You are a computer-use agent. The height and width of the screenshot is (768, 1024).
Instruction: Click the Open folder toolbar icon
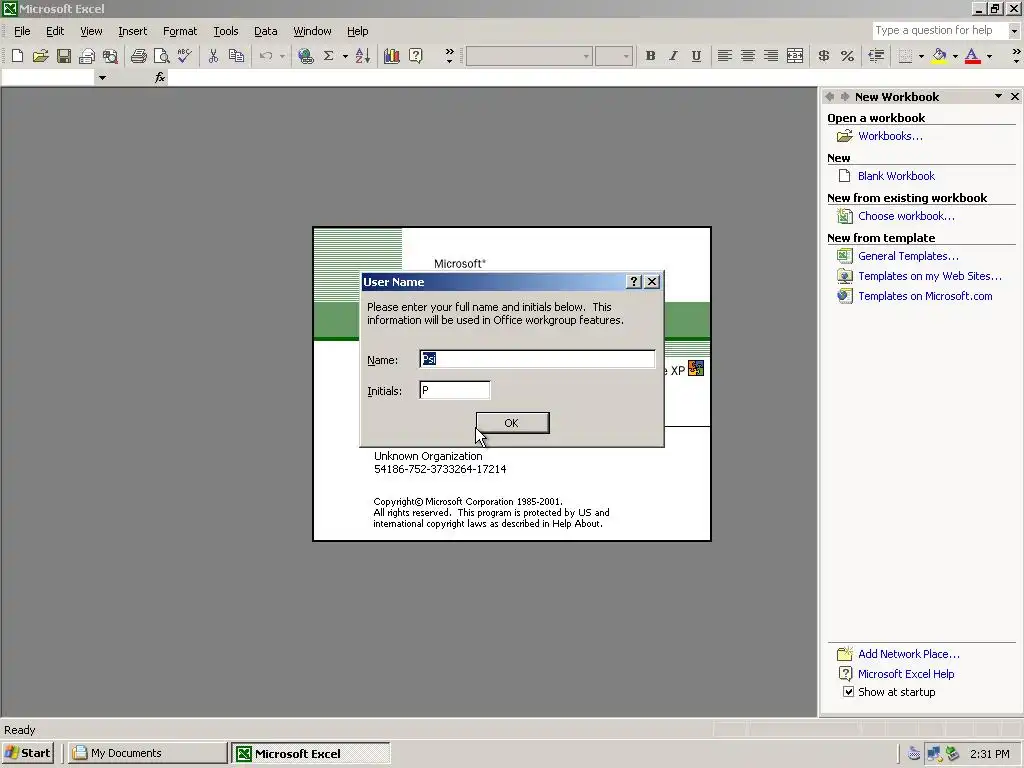(x=40, y=56)
